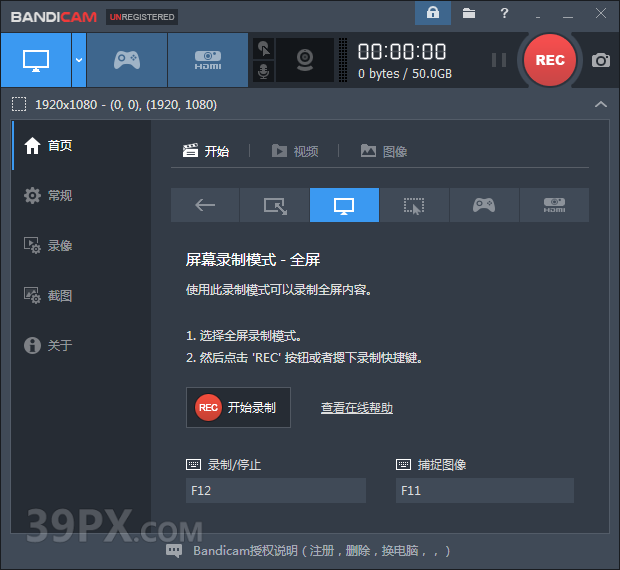Select the rectangle area recording mode icon

tap(275, 205)
